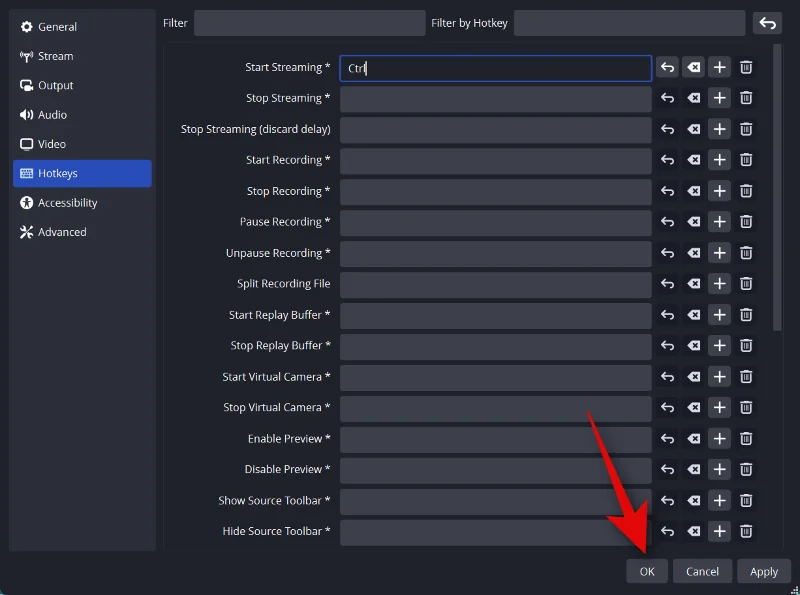This screenshot has width=800, height=595.
Task: Click the Enable Preview hotkey field
Action: [x=495, y=439]
